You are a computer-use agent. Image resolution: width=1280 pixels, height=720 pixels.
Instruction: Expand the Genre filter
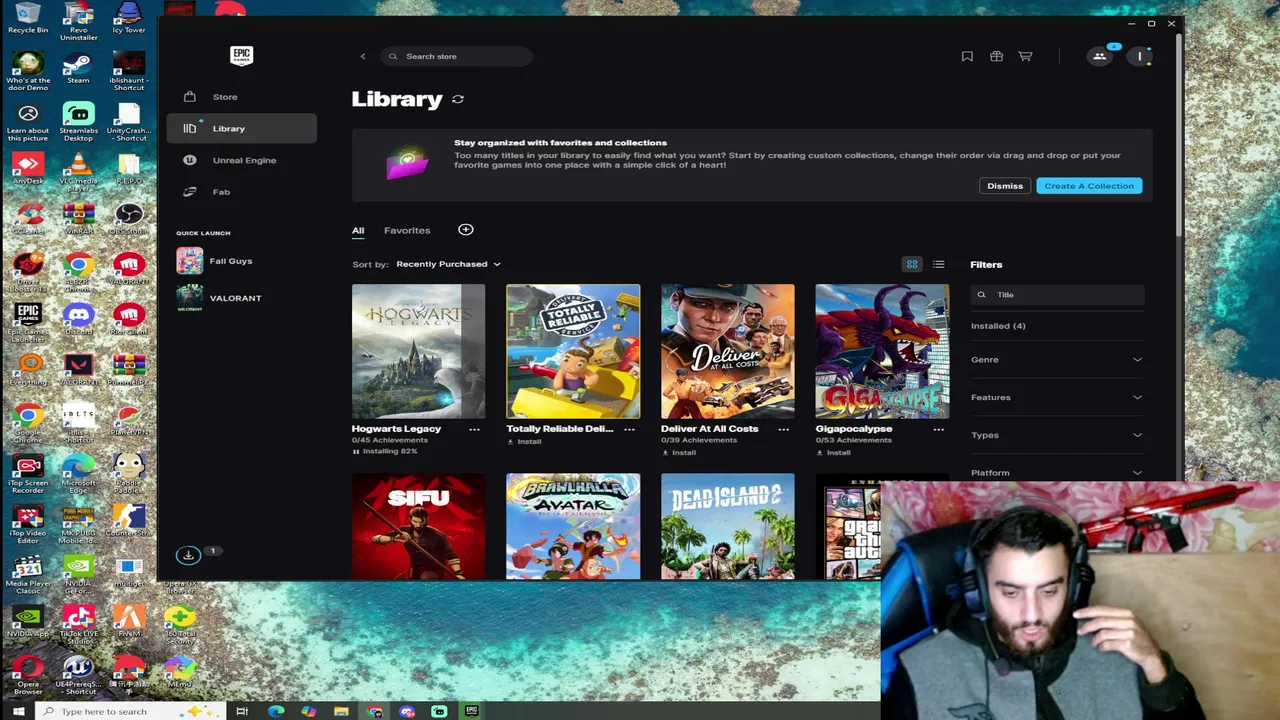pos(1057,360)
